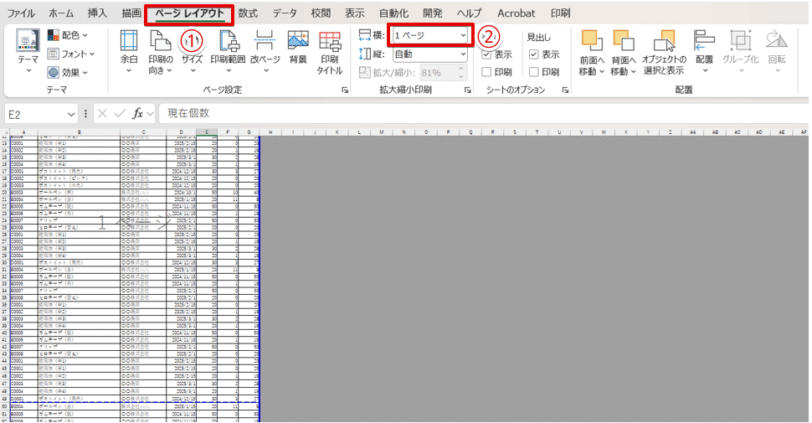
Task: Open the データ tab
Action: [284, 13]
